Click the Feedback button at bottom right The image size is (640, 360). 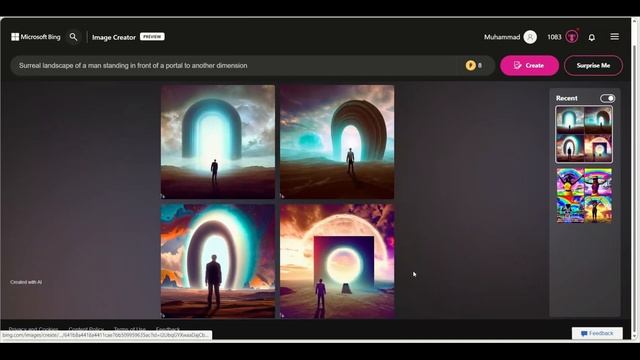tap(597, 333)
